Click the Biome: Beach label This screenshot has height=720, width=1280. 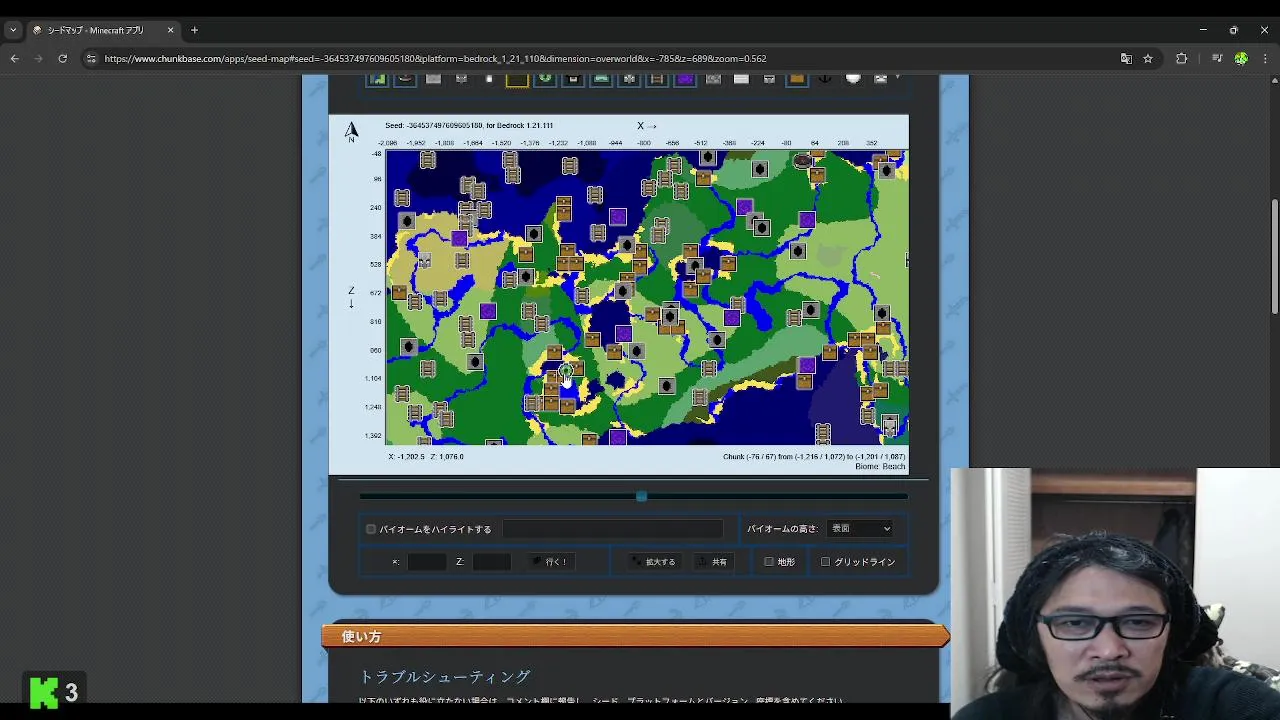880,467
